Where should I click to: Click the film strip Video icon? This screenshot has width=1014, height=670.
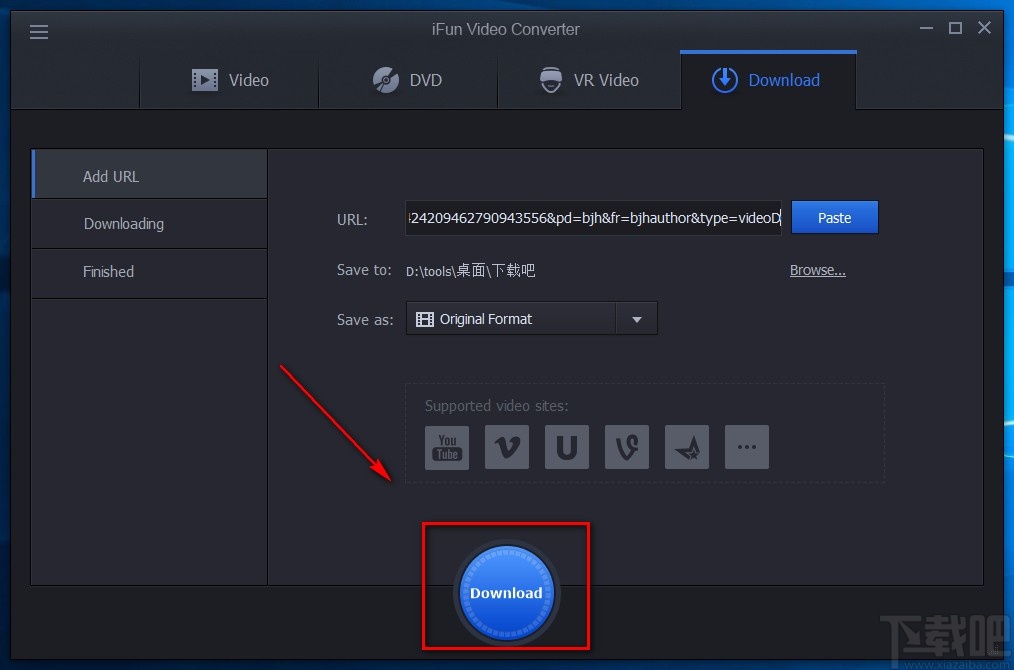pos(205,80)
